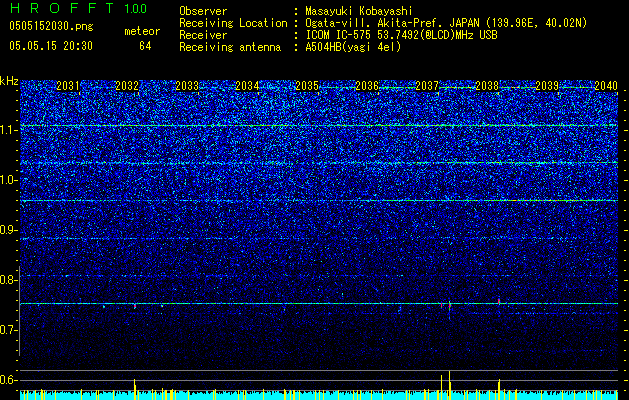Click the 0.7 frequency axis label
The width and height of the screenshot is (629, 400).
pyautogui.click(x=8, y=330)
